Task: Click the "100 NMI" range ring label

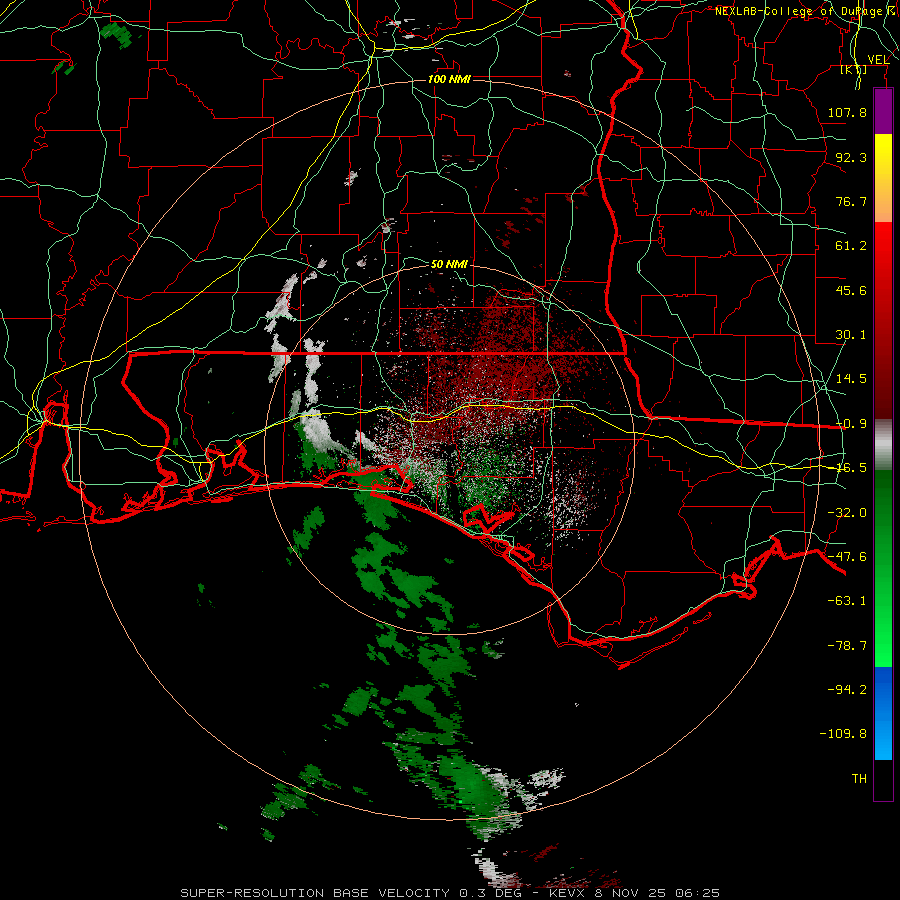Action: click(x=449, y=79)
